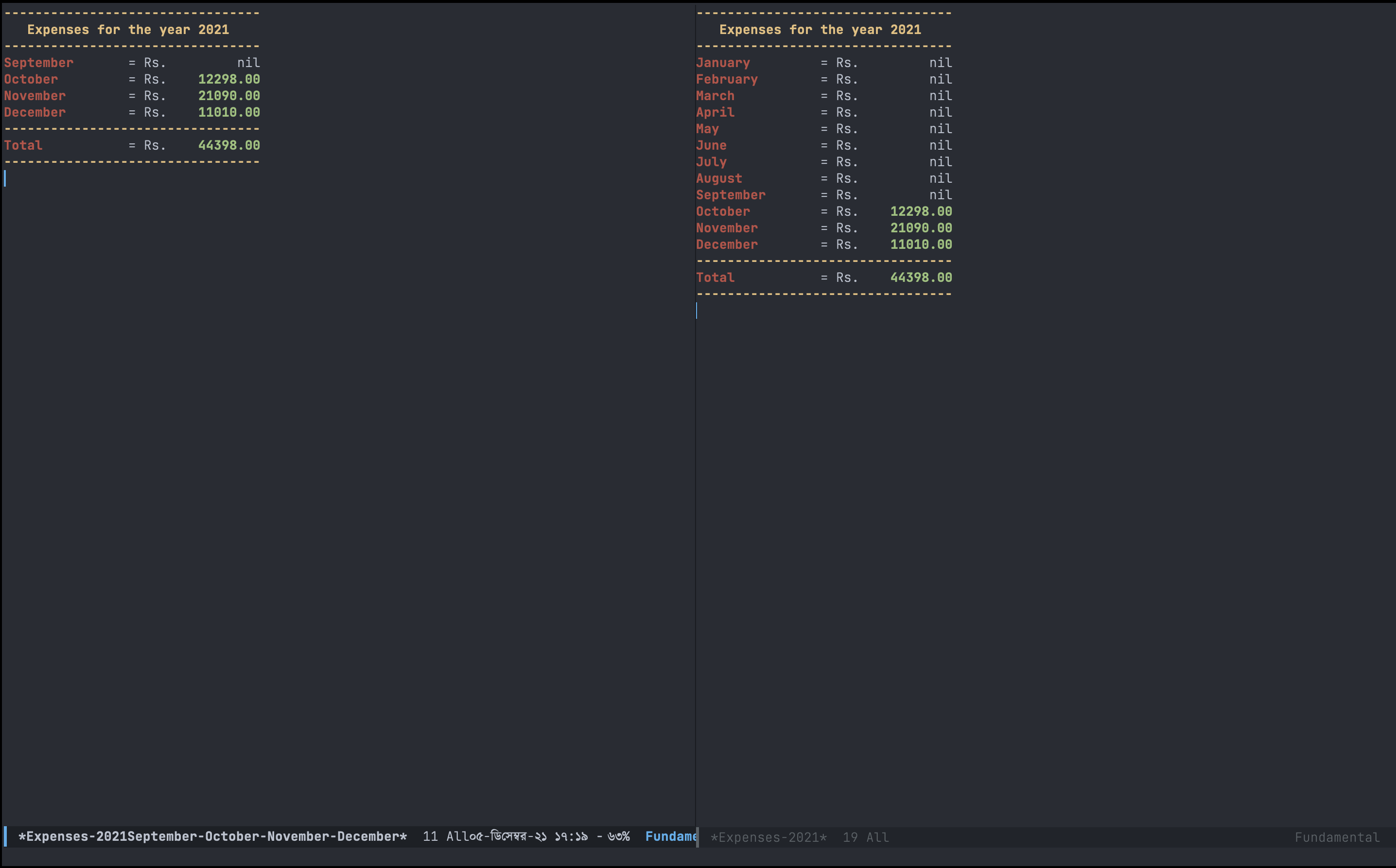Click '19 All' position indicator in right mode line
1396x868 pixels.
(x=866, y=837)
